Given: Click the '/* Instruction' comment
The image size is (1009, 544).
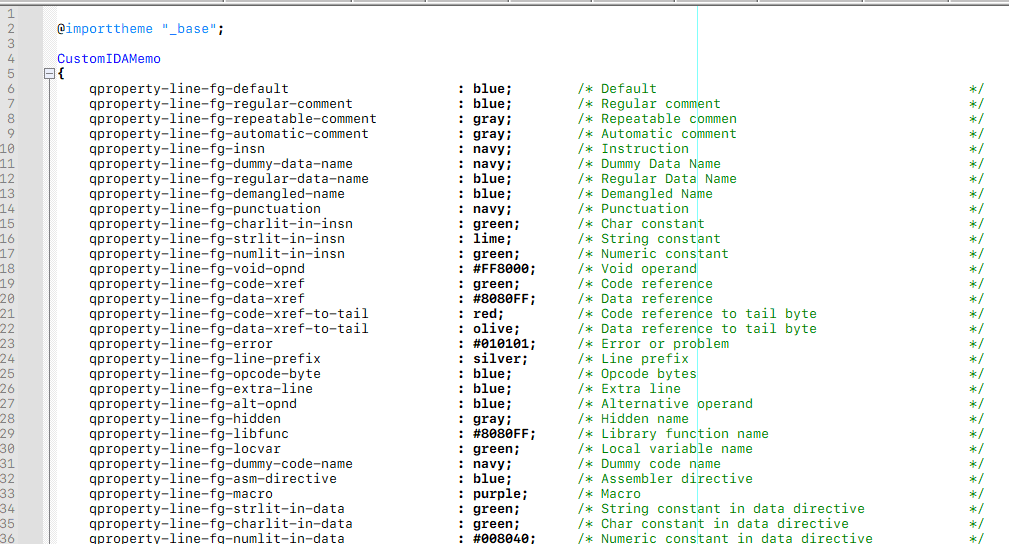Looking at the screenshot, I should tap(633, 149).
